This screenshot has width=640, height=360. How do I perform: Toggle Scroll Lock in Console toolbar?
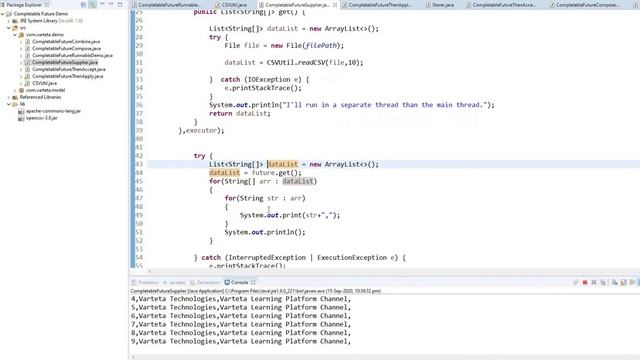pos(623,282)
